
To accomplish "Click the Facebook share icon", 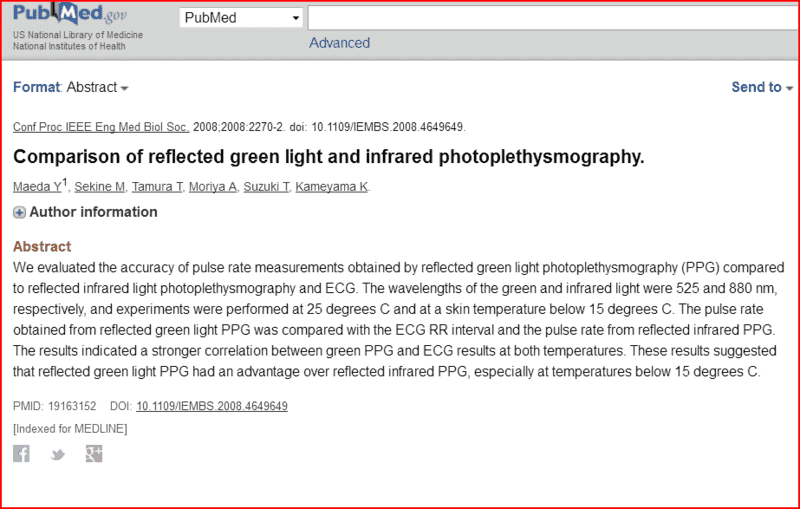I will pos(21,454).
